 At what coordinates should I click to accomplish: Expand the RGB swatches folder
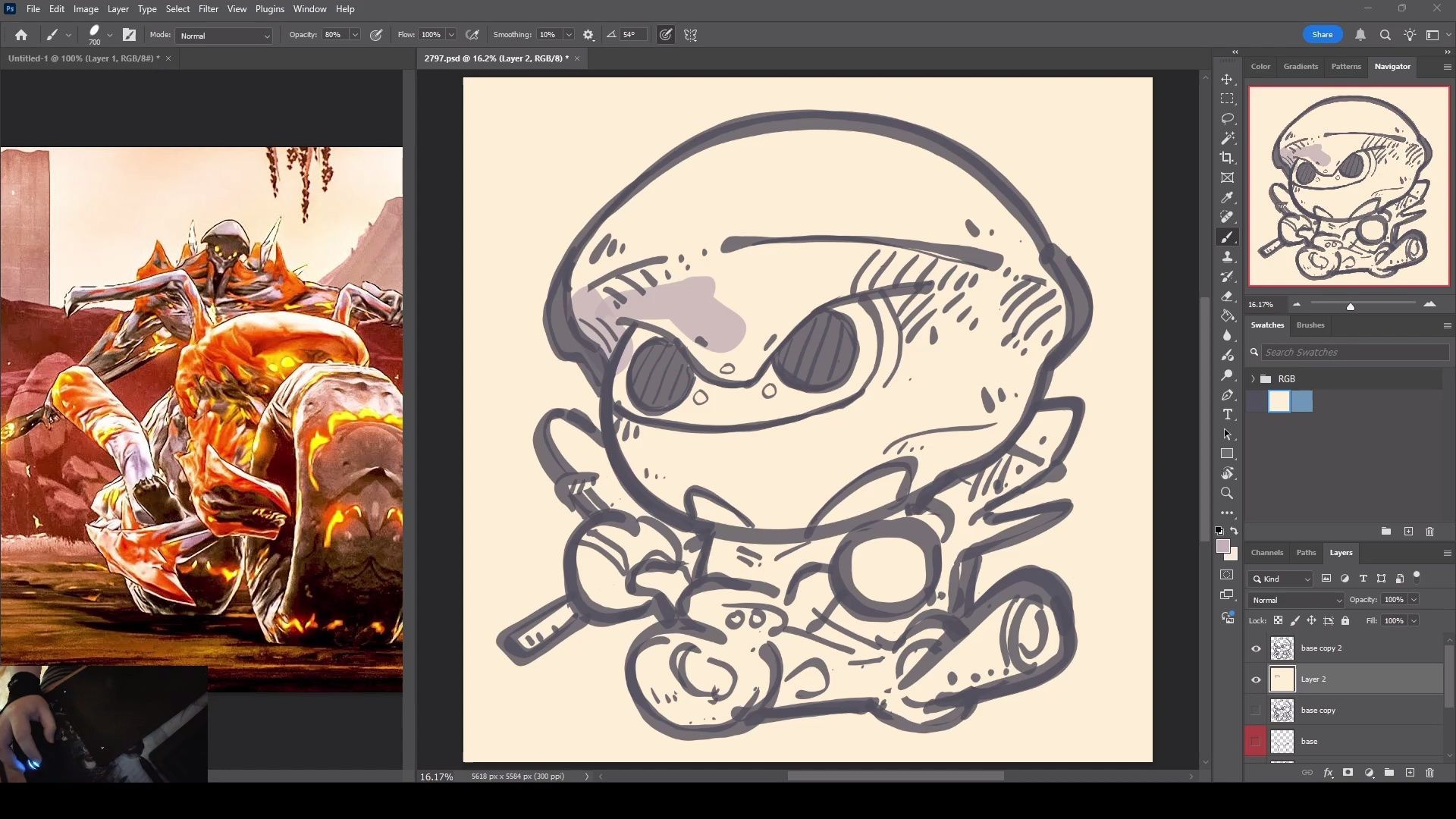click(1253, 378)
